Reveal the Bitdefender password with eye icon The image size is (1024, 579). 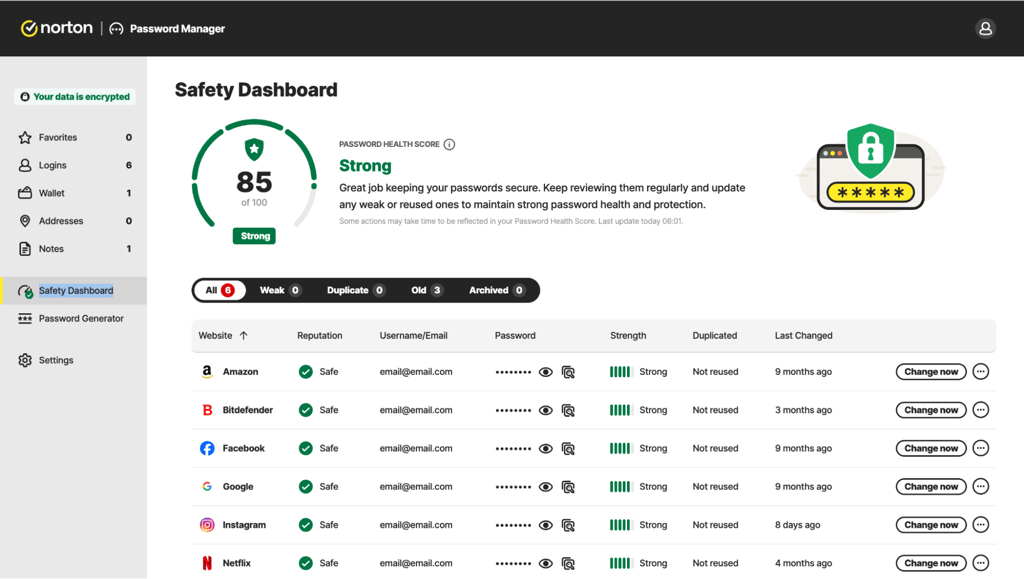click(545, 411)
